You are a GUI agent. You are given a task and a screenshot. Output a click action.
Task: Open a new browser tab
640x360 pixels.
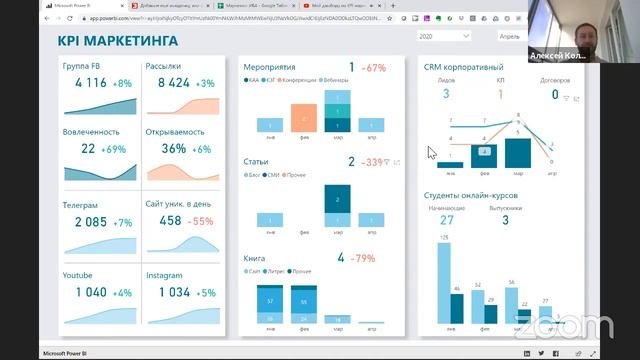(x=393, y=6)
